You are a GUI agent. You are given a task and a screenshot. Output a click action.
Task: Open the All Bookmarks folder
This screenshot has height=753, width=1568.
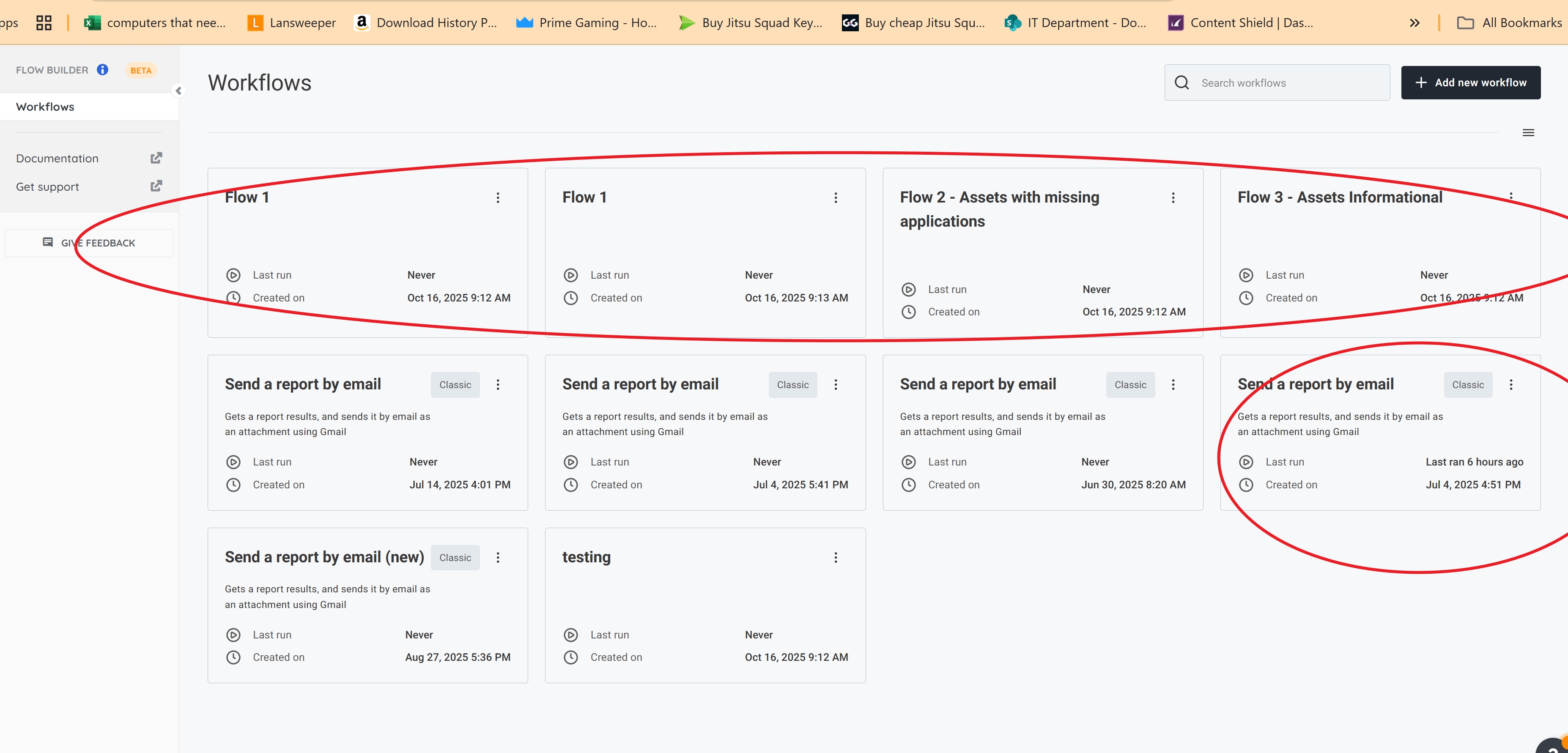point(1509,23)
